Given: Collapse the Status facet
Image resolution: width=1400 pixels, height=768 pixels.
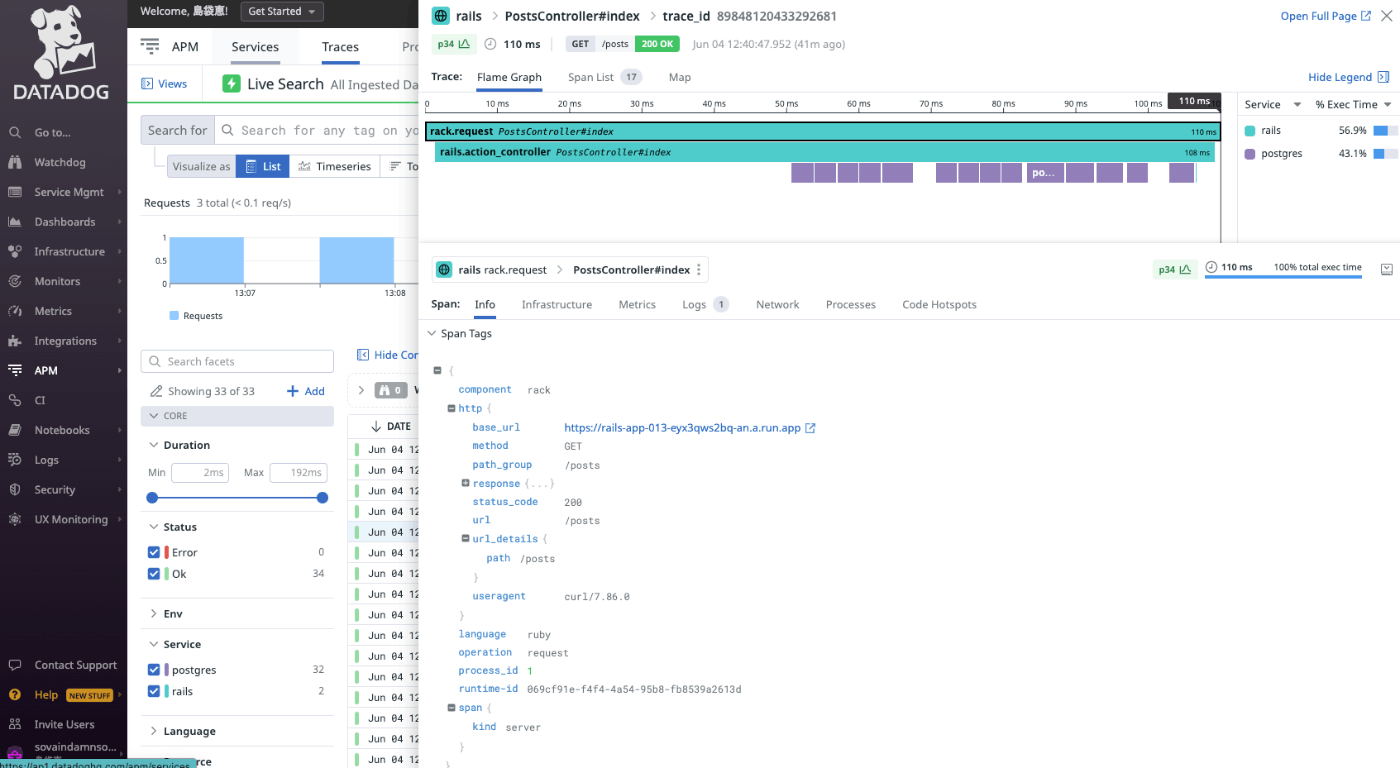Looking at the screenshot, I should [x=154, y=527].
